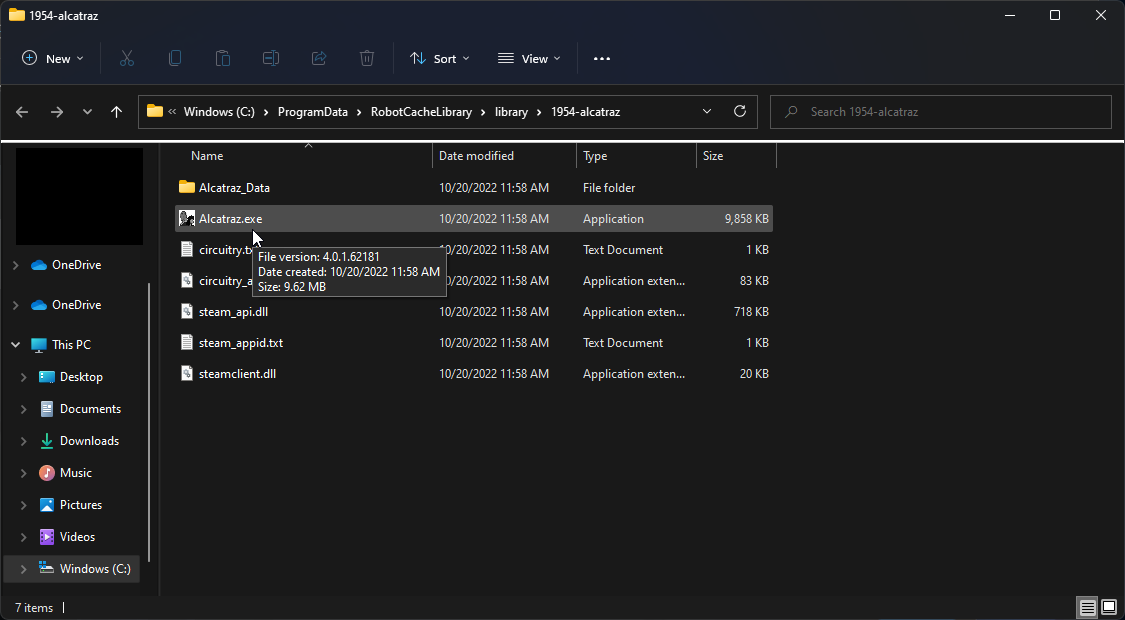Click the 9,858 KB size cell
This screenshot has height=620, width=1125.
click(x=747, y=219)
